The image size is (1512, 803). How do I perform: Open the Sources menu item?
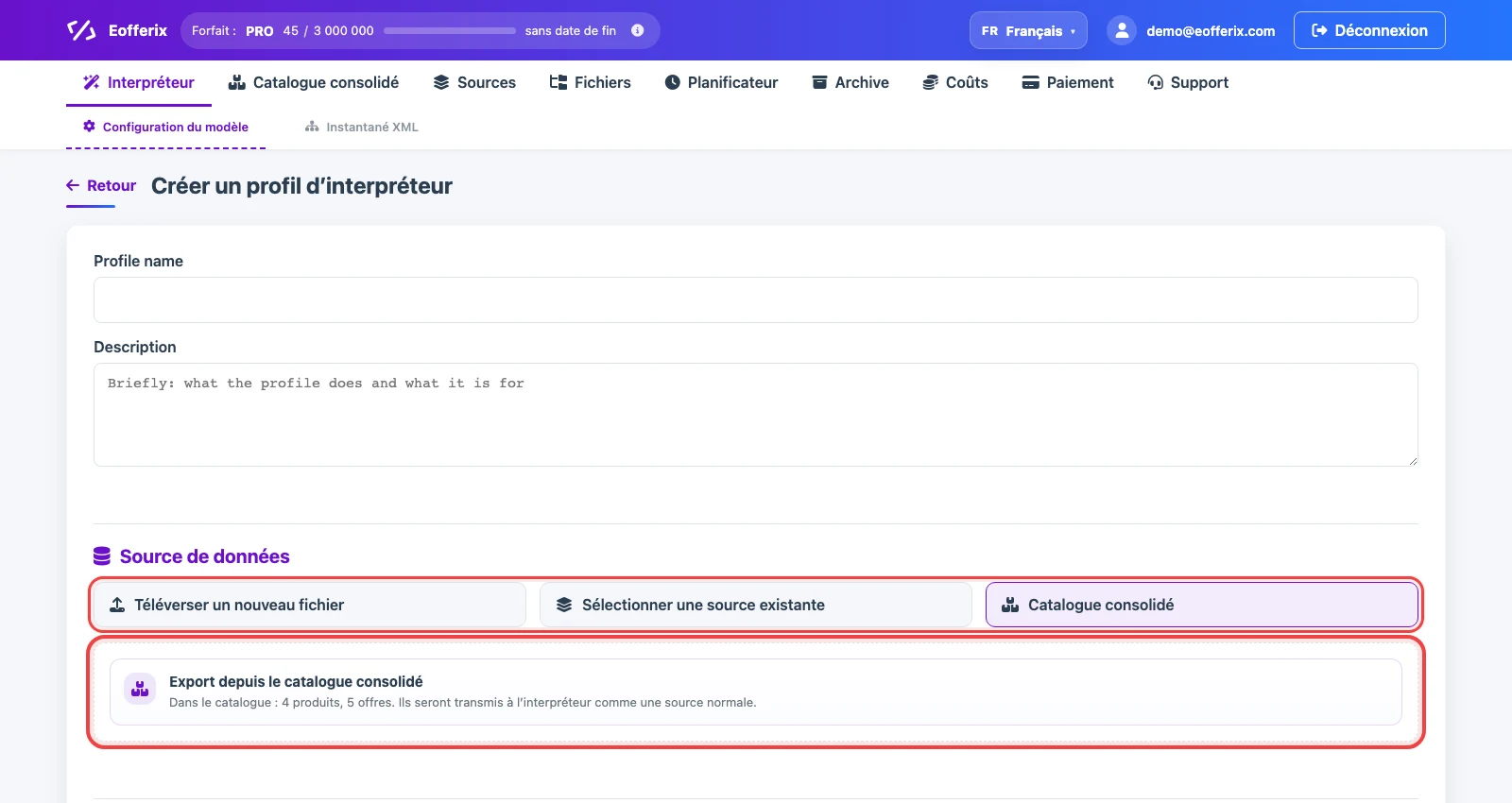(x=474, y=82)
